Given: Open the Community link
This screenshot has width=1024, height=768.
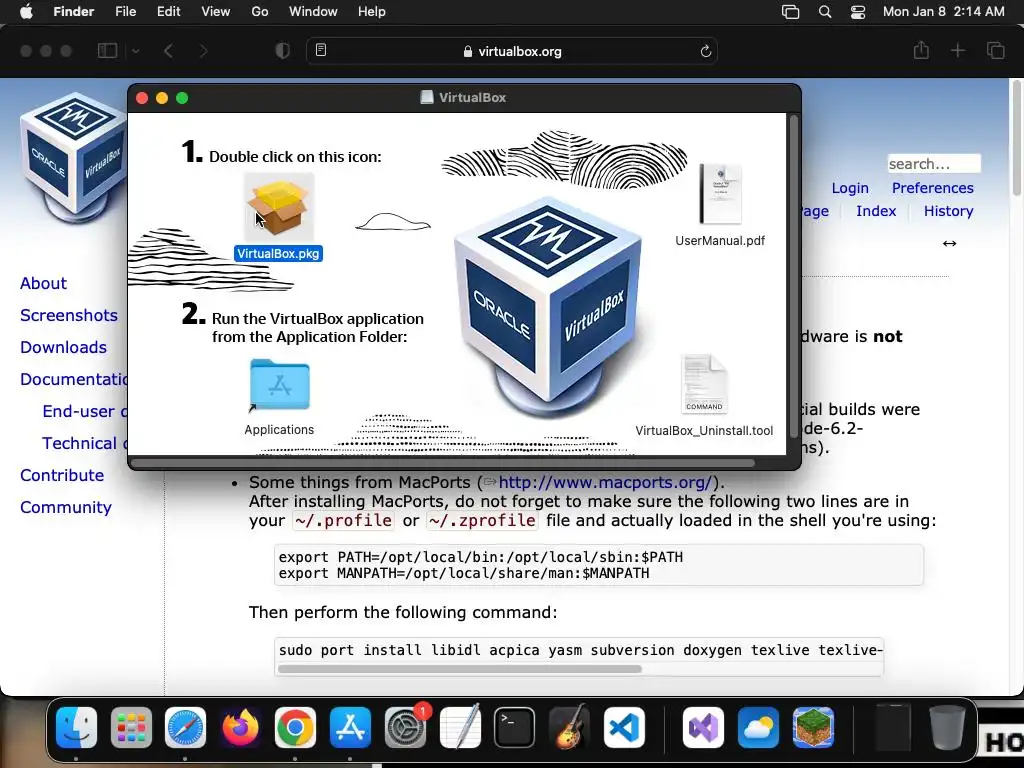Looking at the screenshot, I should coord(66,507).
